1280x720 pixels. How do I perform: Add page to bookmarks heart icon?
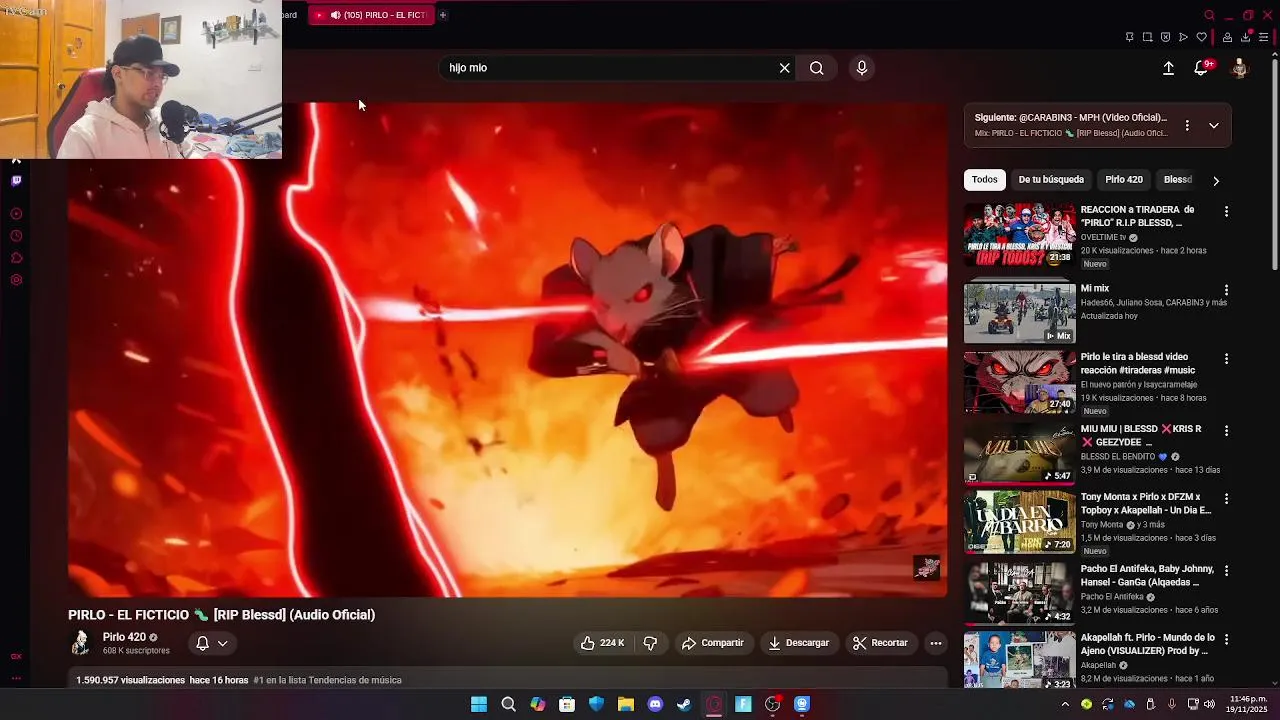(1201, 37)
